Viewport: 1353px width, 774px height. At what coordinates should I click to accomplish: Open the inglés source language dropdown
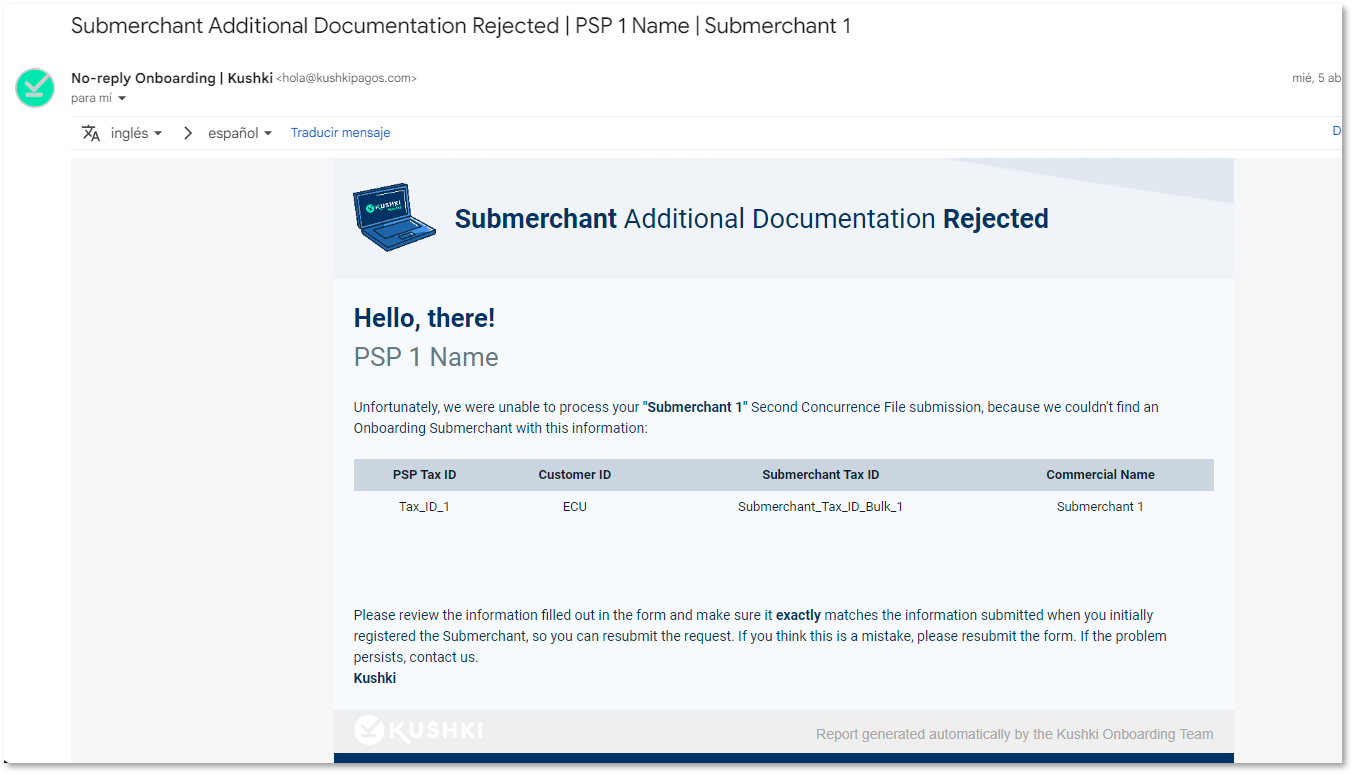[137, 133]
